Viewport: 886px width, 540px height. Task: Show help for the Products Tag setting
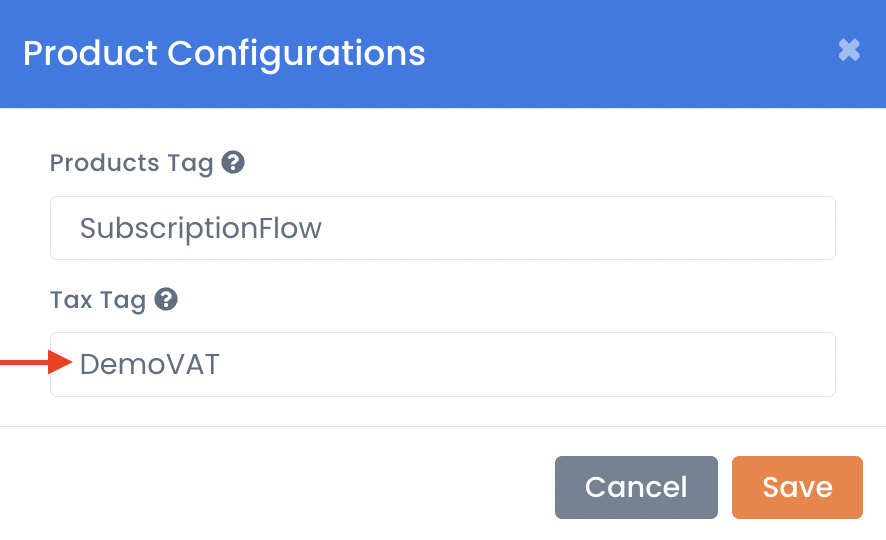coord(233,163)
